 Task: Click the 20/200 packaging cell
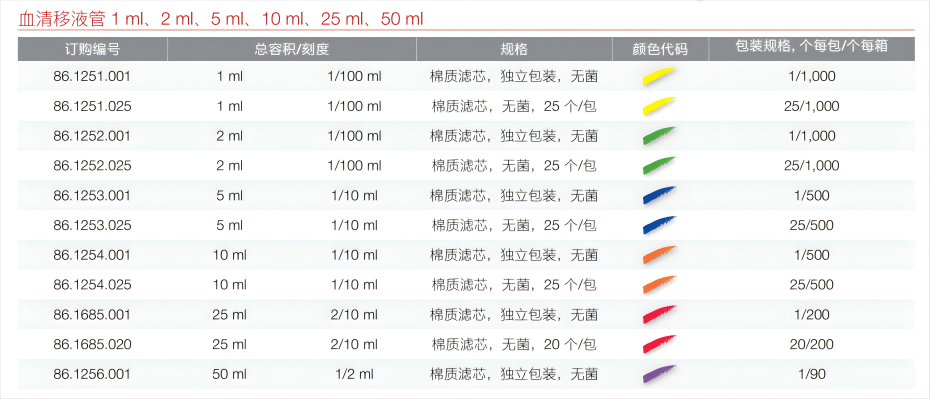pos(811,344)
